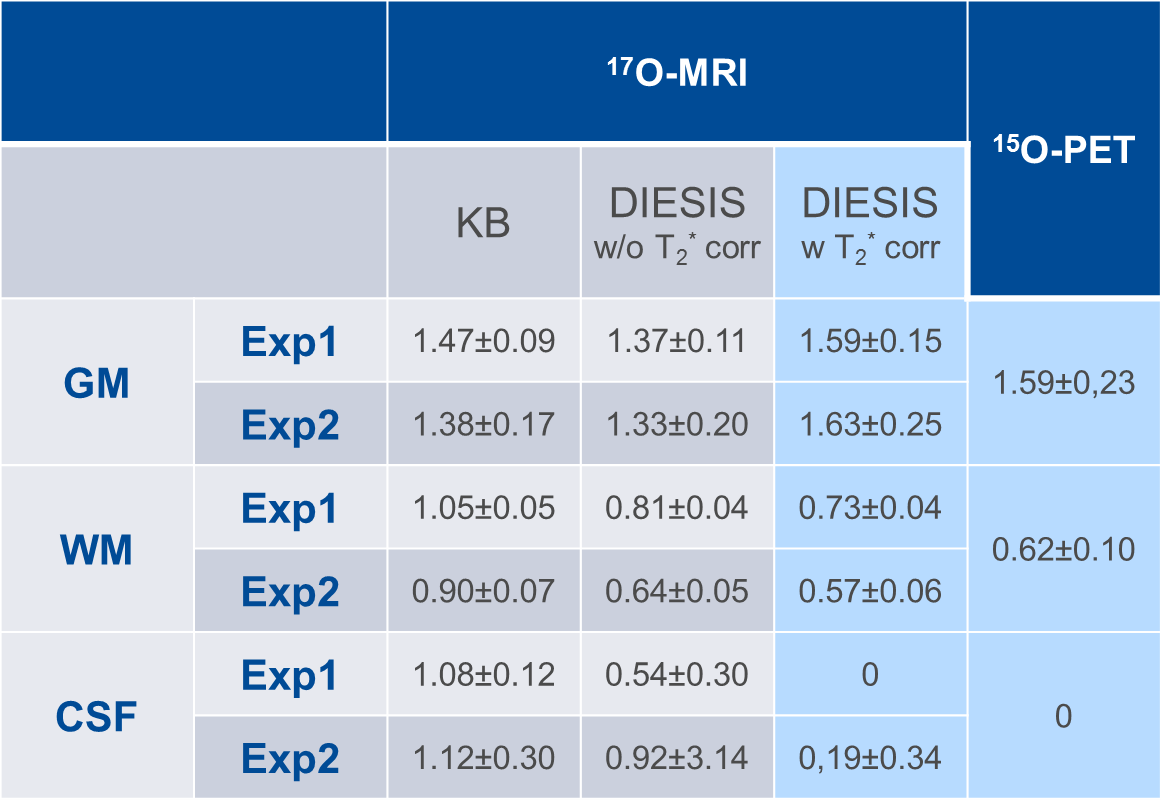
Task: Click the WM row label
Action: [97, 549]
